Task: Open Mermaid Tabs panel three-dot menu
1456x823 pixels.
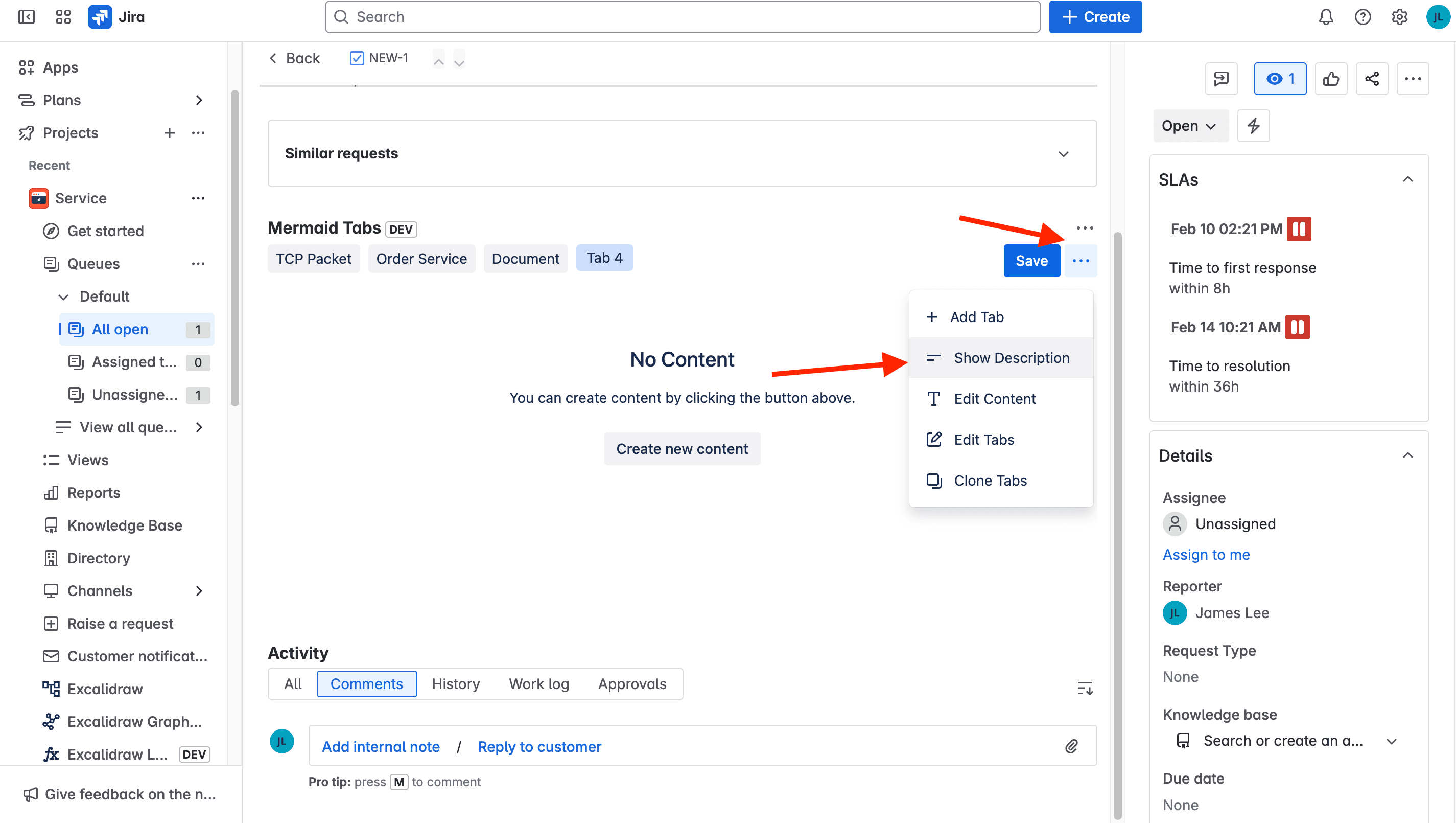Action: (1084, 228)
